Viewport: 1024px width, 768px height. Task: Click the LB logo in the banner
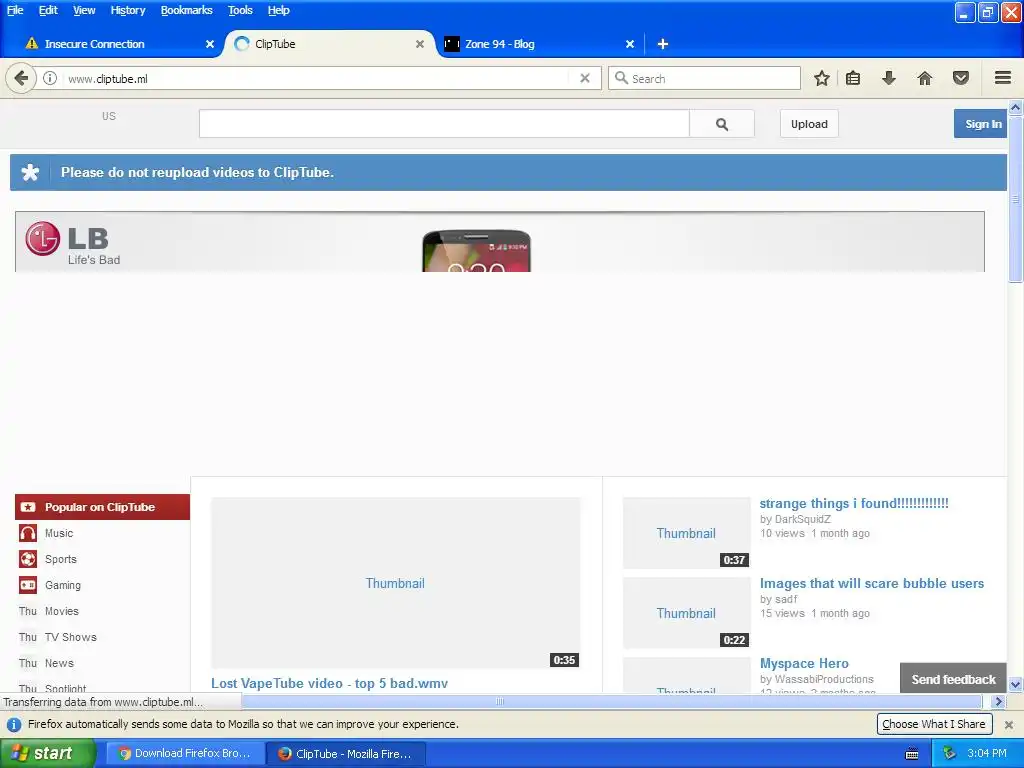point(72,243)
